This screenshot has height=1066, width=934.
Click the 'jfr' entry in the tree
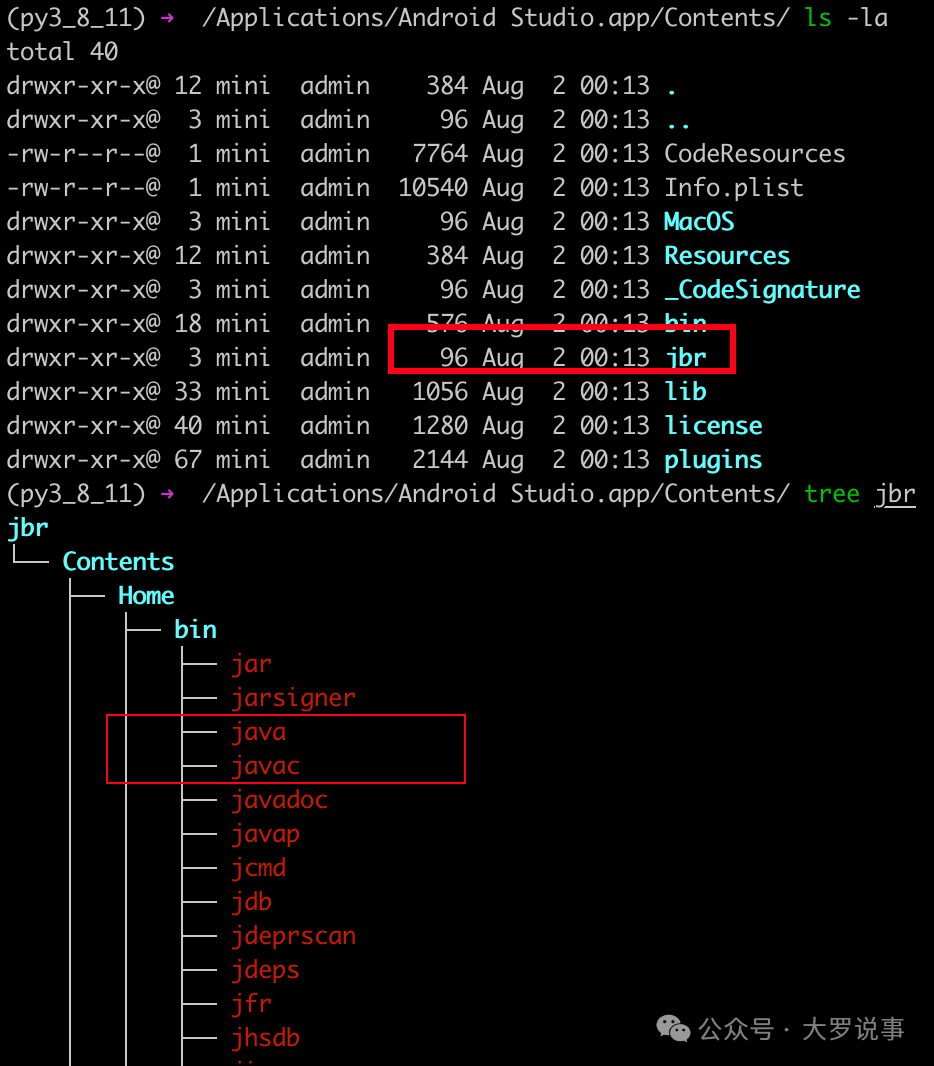pyautogui.click(x=251, y=1004)
